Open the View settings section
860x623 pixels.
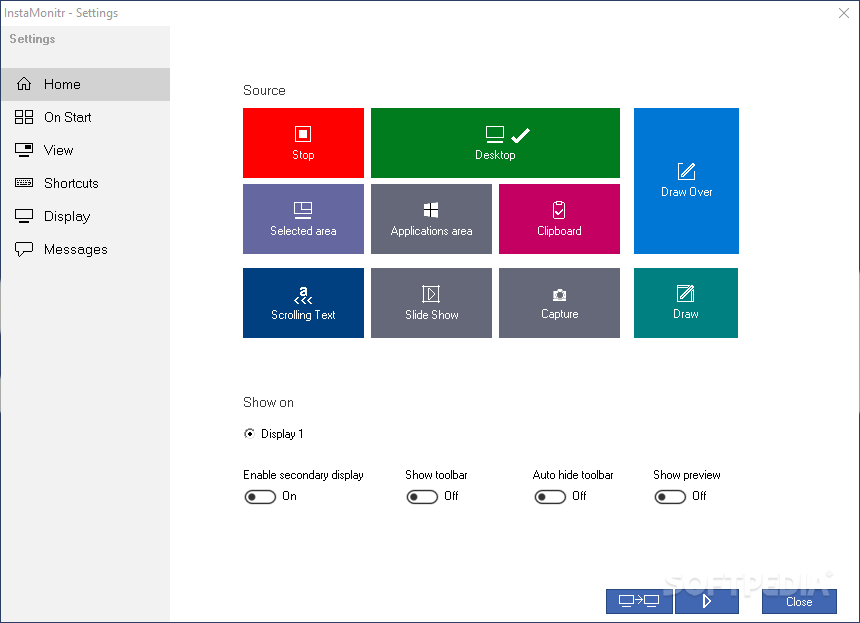[86, 150]
